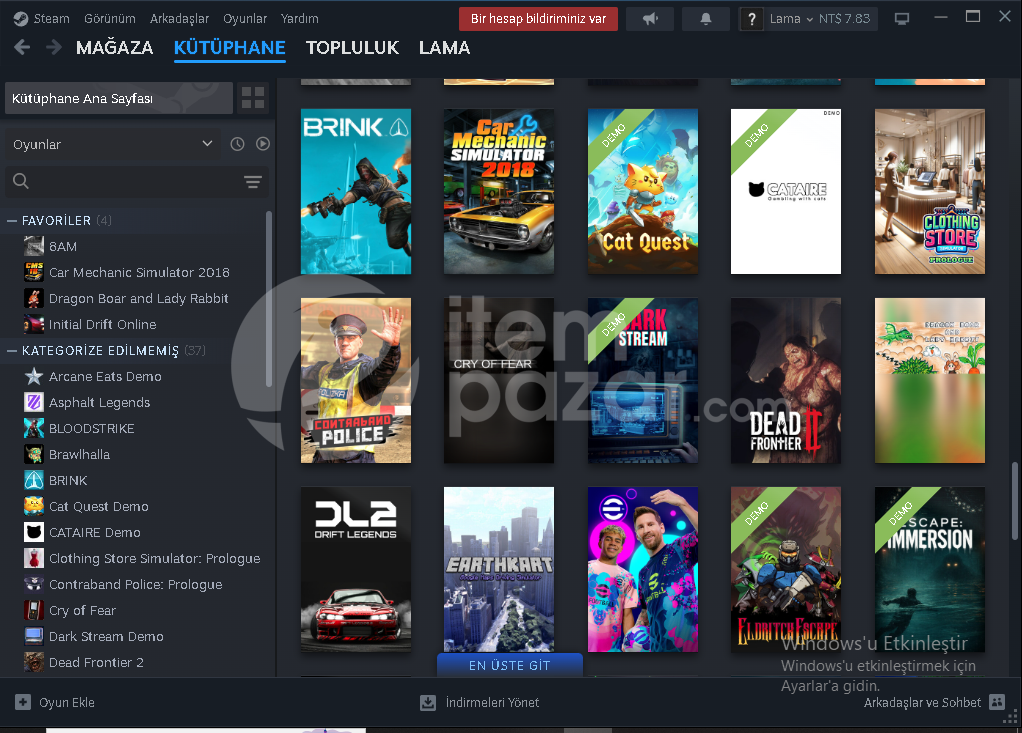
Task: Collapse the KATEGORİZE EDİLMEMİŞ category
Action: coord(12,351)
